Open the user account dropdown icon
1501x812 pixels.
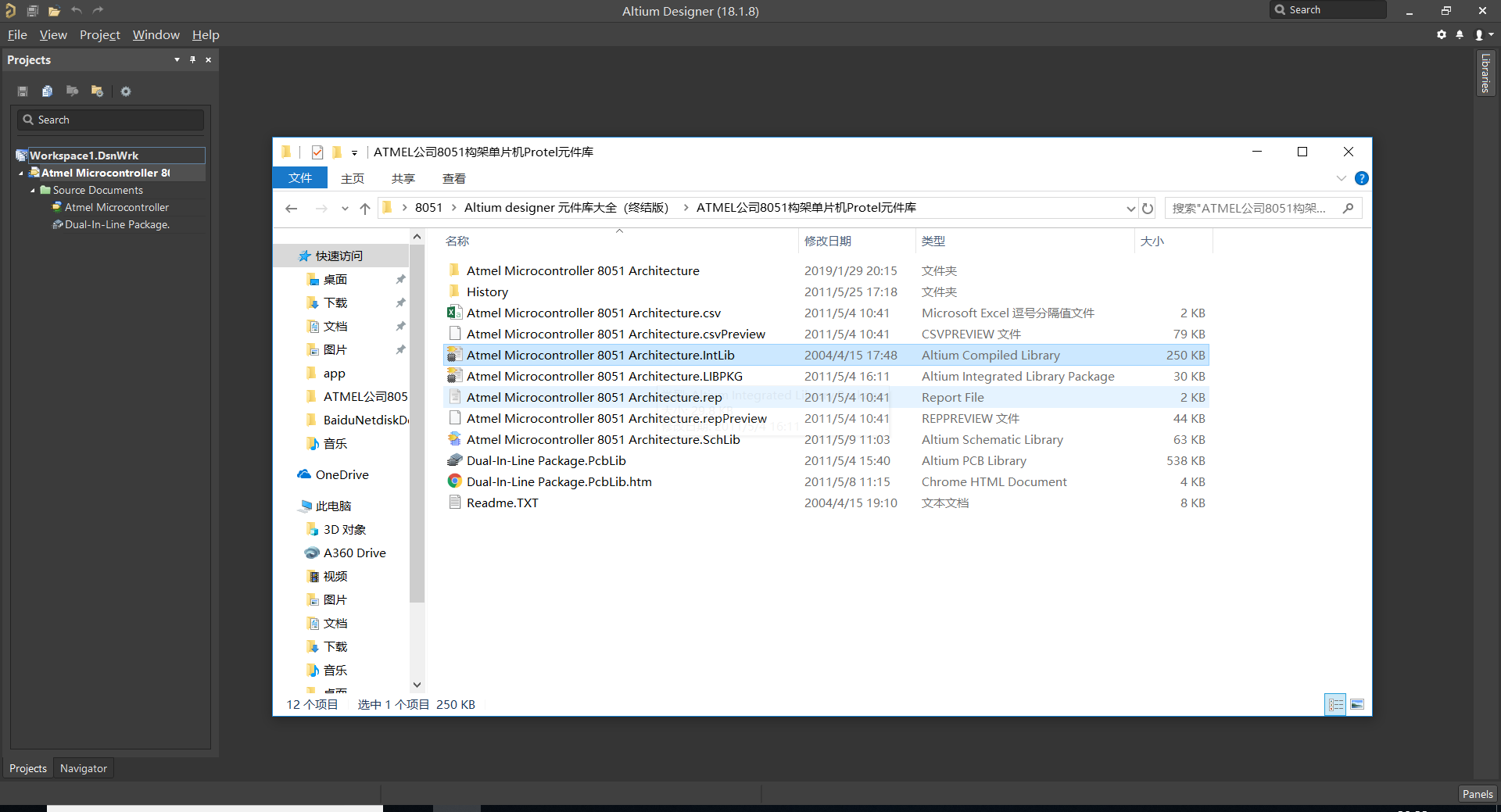[x=1483, y=34]
